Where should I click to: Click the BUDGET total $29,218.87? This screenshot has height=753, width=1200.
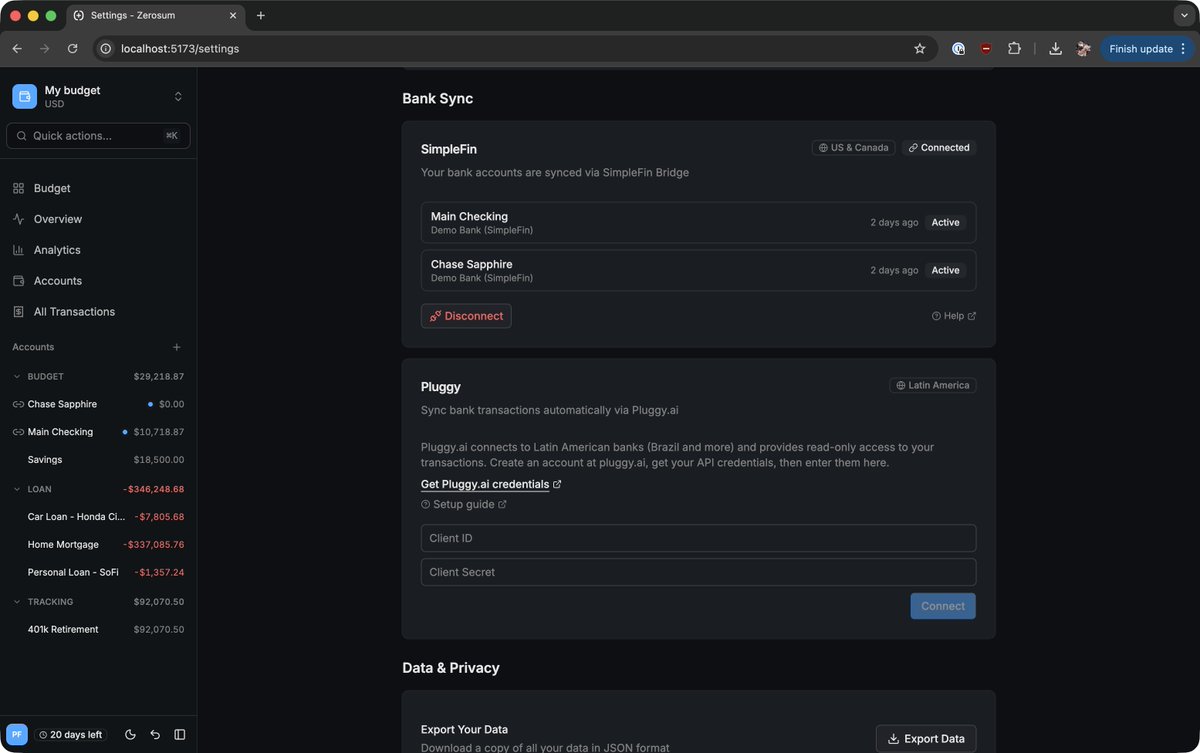(159, 377)
